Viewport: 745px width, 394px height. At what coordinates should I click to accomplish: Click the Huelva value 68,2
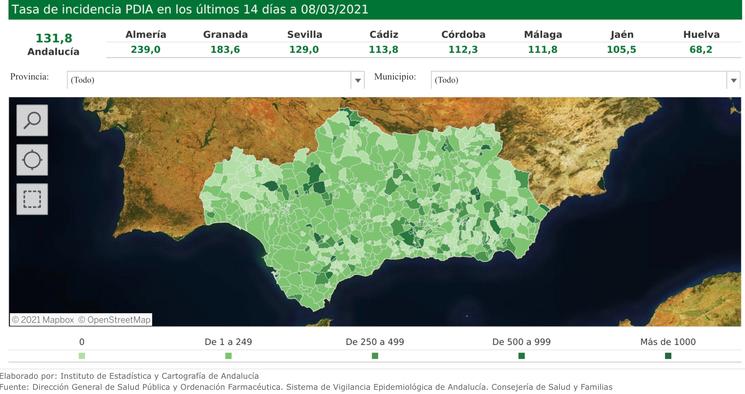[x=701, y=50]
